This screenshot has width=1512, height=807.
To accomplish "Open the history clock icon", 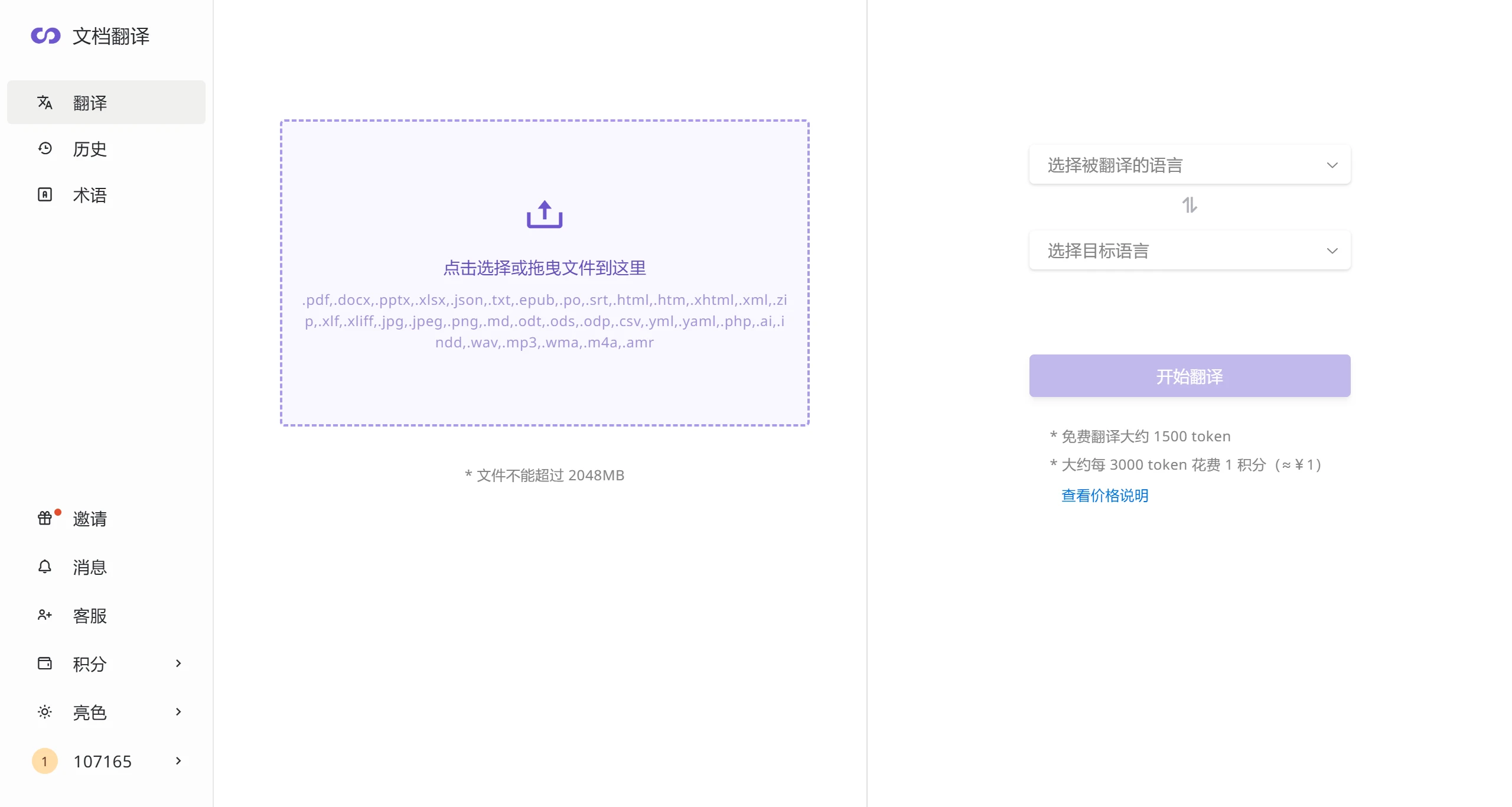I will pos(45,148).
